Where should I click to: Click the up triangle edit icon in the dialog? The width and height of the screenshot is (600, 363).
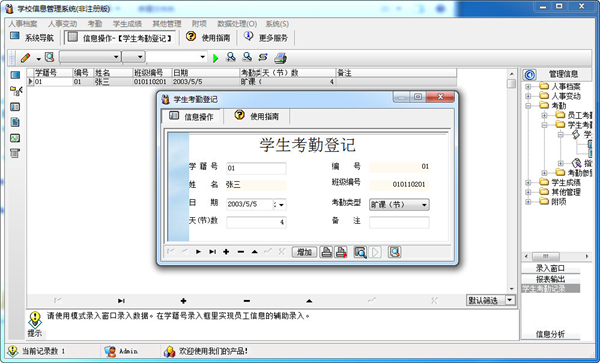click(254, 252)
